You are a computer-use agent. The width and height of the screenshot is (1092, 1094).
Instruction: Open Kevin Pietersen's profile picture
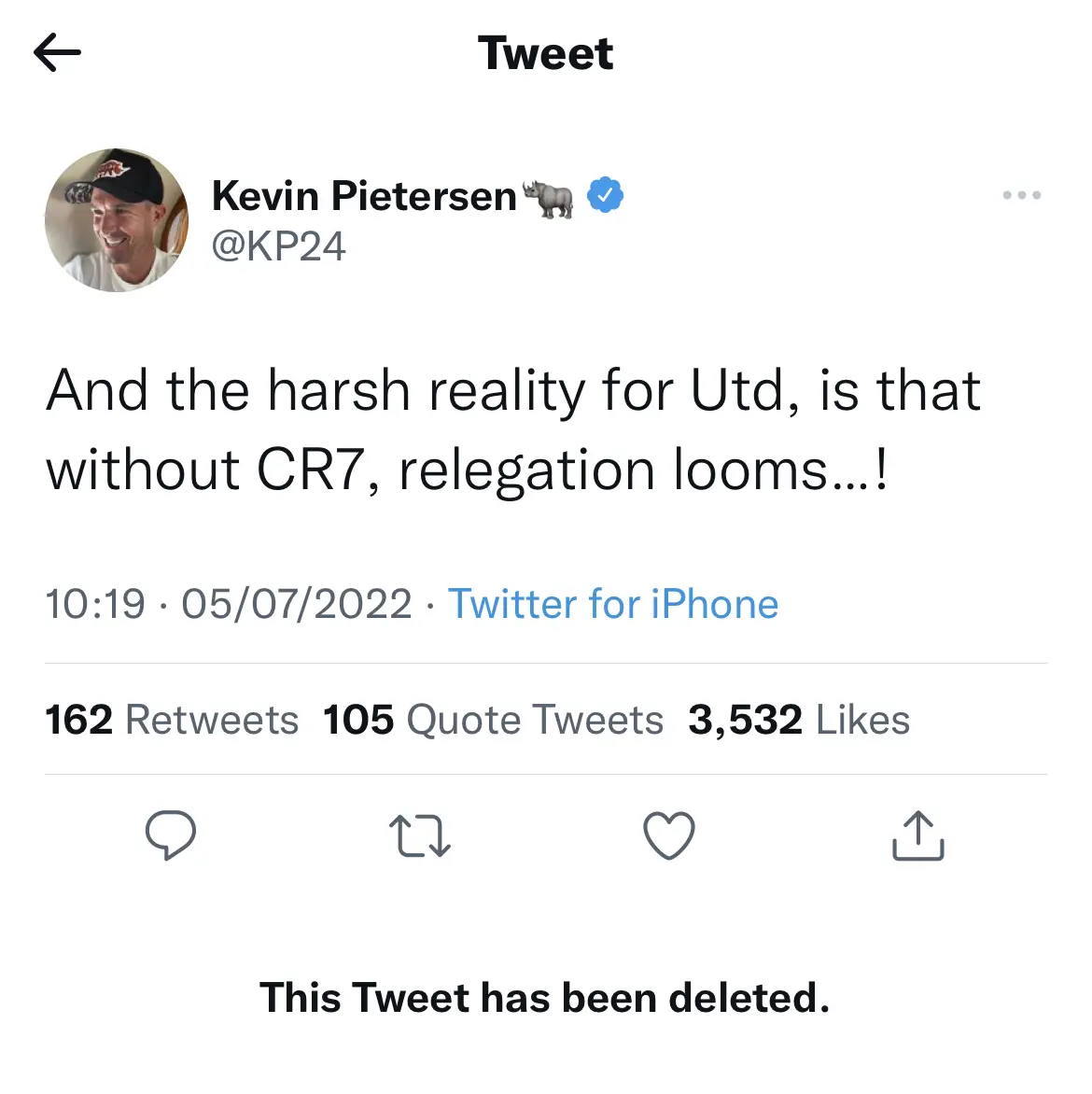[x=117, y=220]
